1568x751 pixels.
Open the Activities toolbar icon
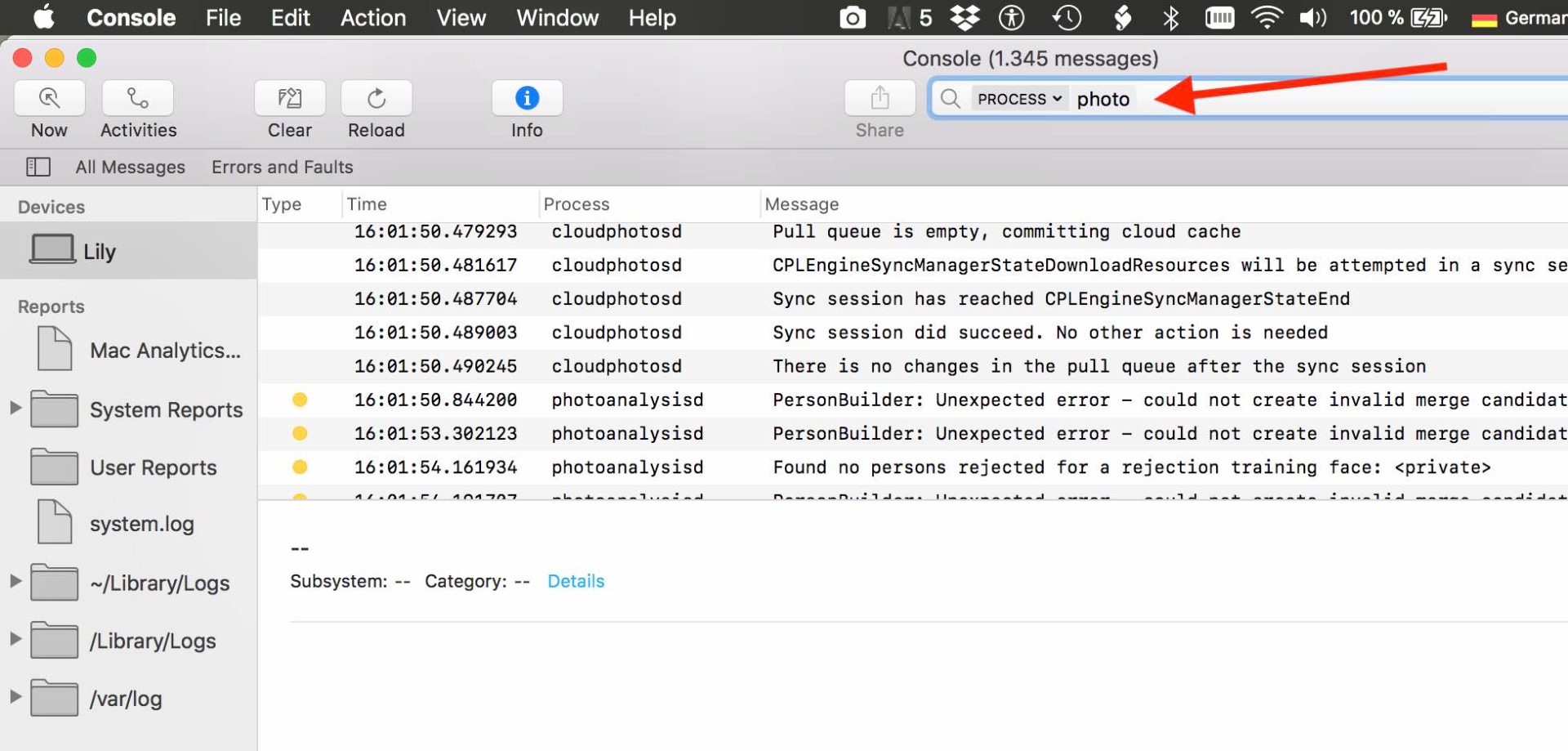tap(137, 99)
